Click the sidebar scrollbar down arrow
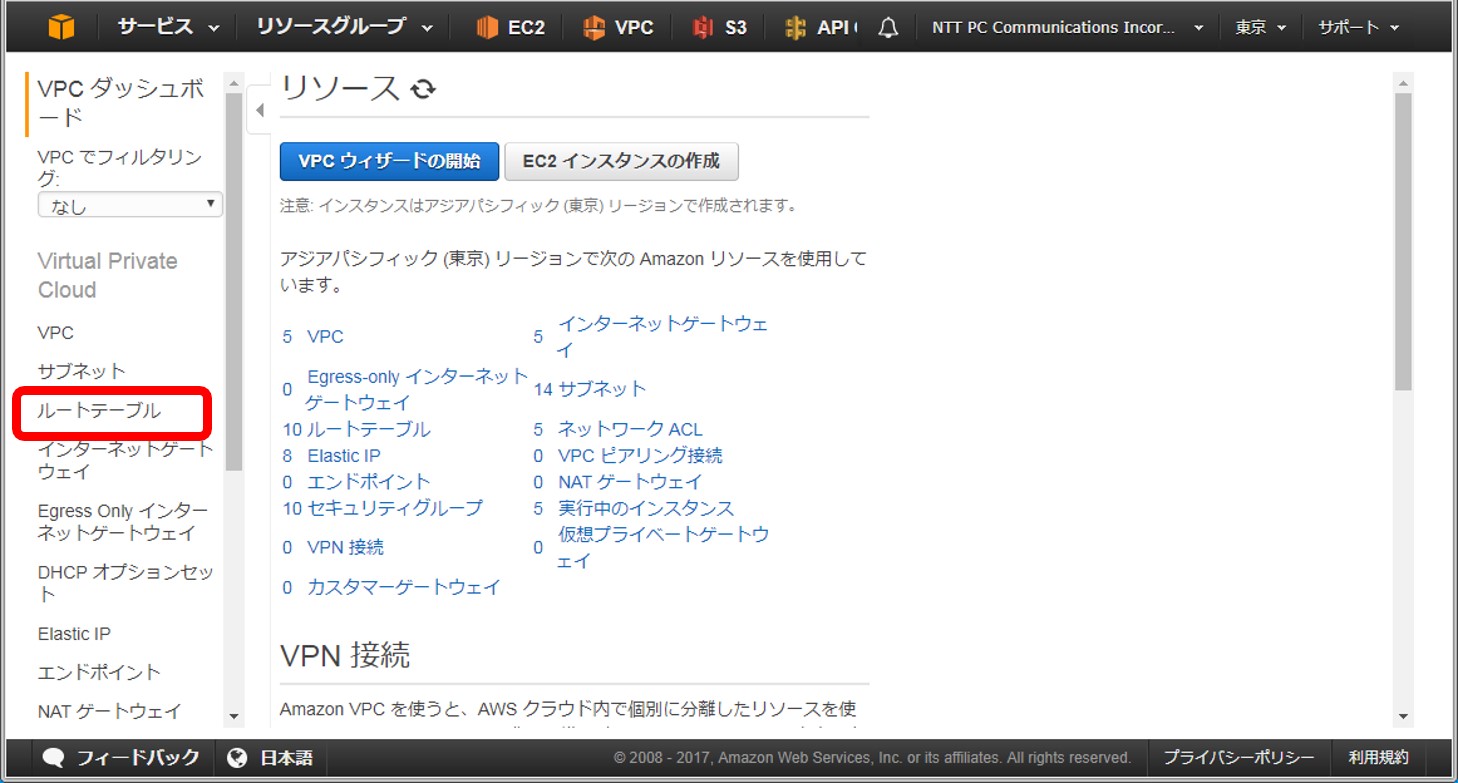The height and width of the screenshot is (783, 1458). tap(234, 716)
